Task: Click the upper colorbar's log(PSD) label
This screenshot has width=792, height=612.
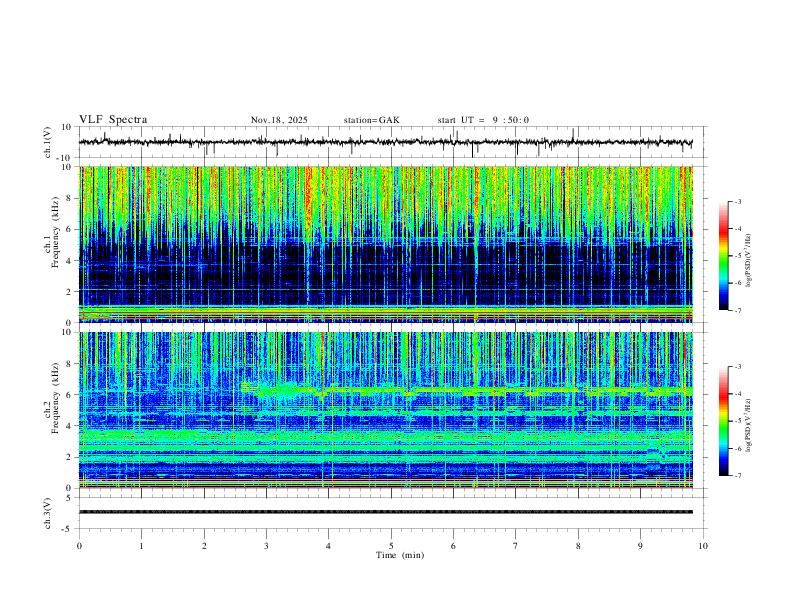Action: [x=748, y=261]
